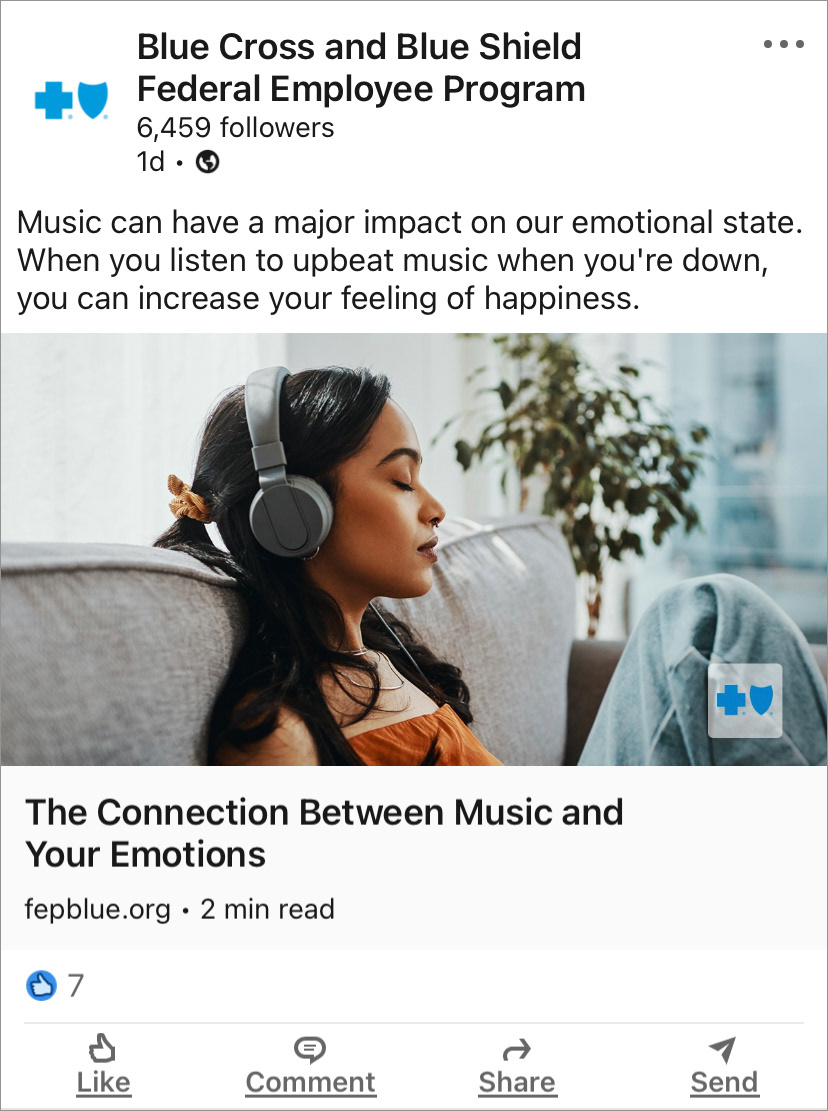The width and height of the screenshot is (828, 1111).
Task: Click the blue like reaction badge
Action: click(41, 985)
